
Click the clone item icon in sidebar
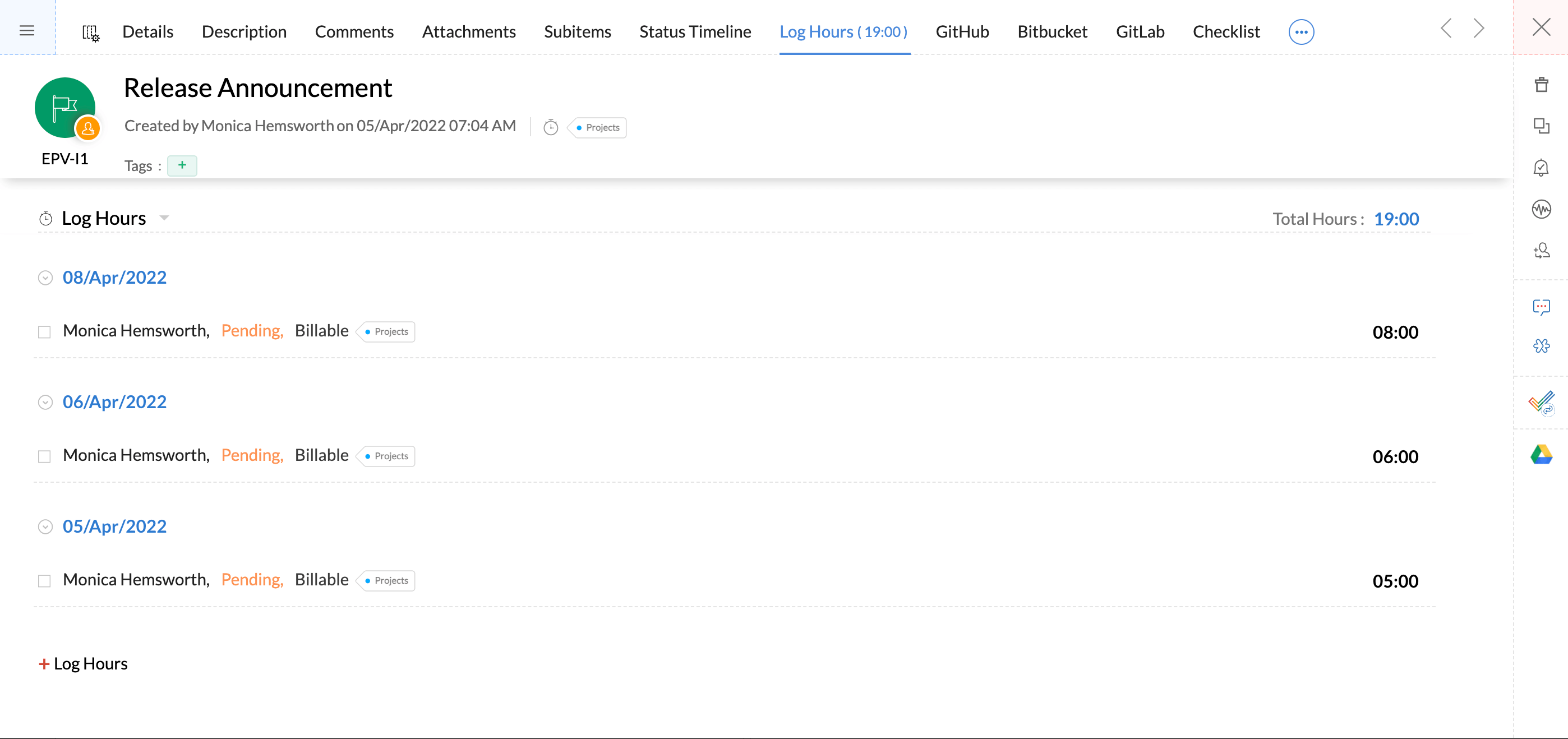(1541, 126)
